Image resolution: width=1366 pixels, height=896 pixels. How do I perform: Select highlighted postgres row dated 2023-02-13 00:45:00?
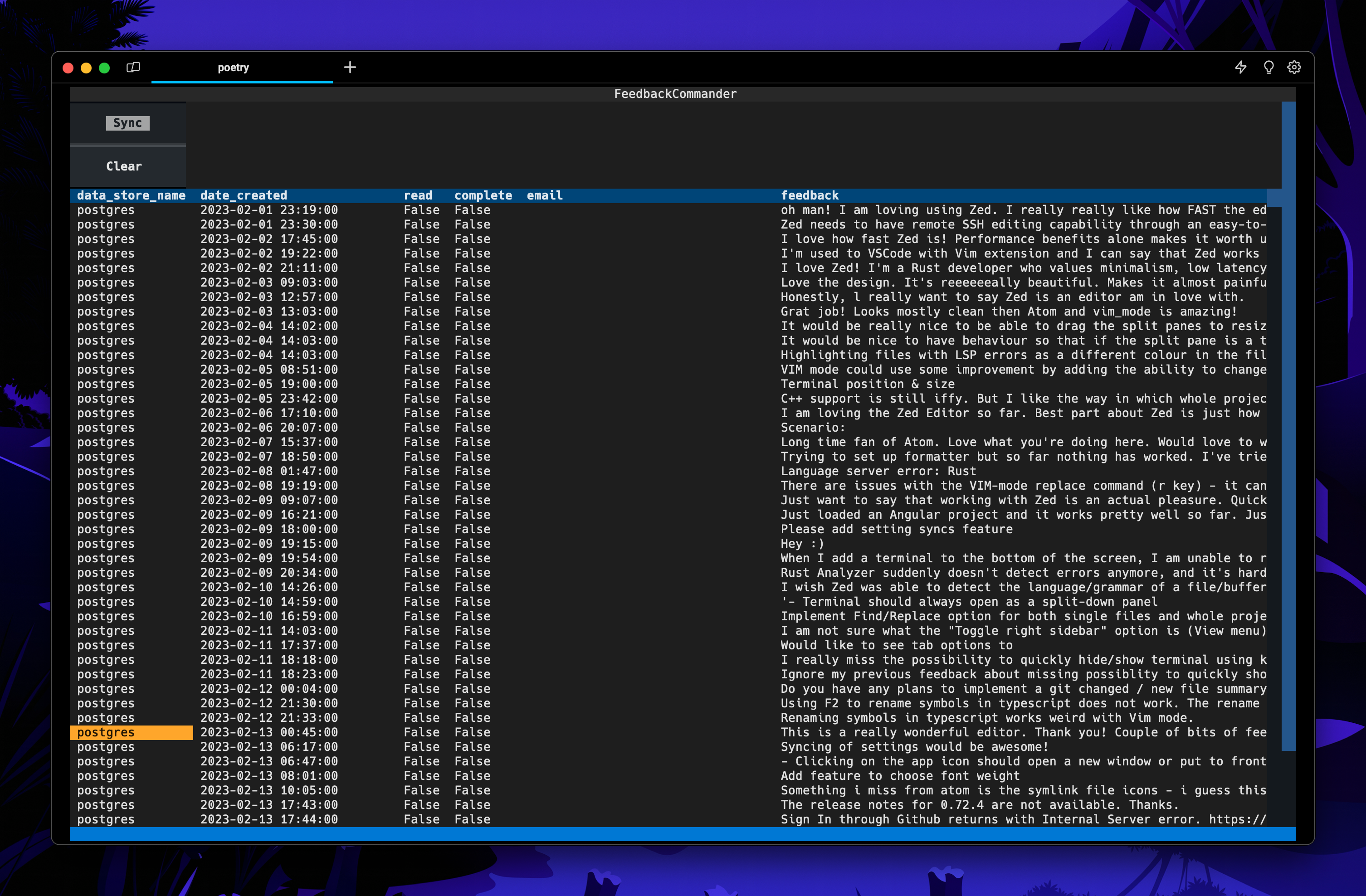tap(132, 732)
